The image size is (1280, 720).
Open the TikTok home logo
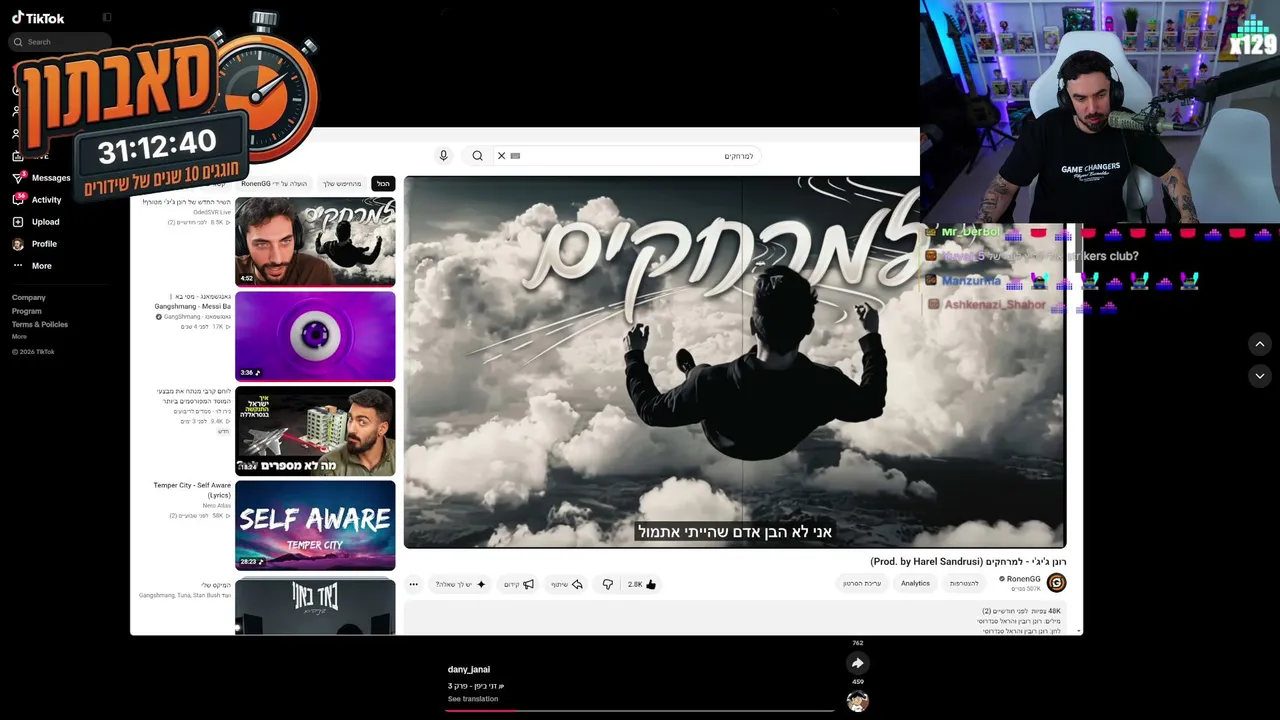(x=38, y=18)
